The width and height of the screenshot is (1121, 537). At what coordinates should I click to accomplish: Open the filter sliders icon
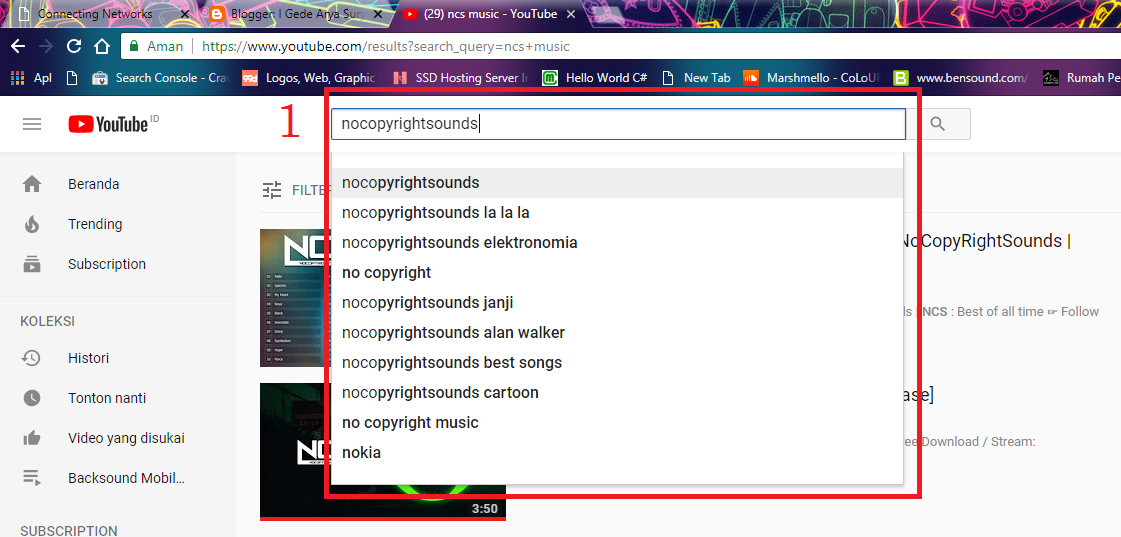pyautogui.click(x=272, y=189)
